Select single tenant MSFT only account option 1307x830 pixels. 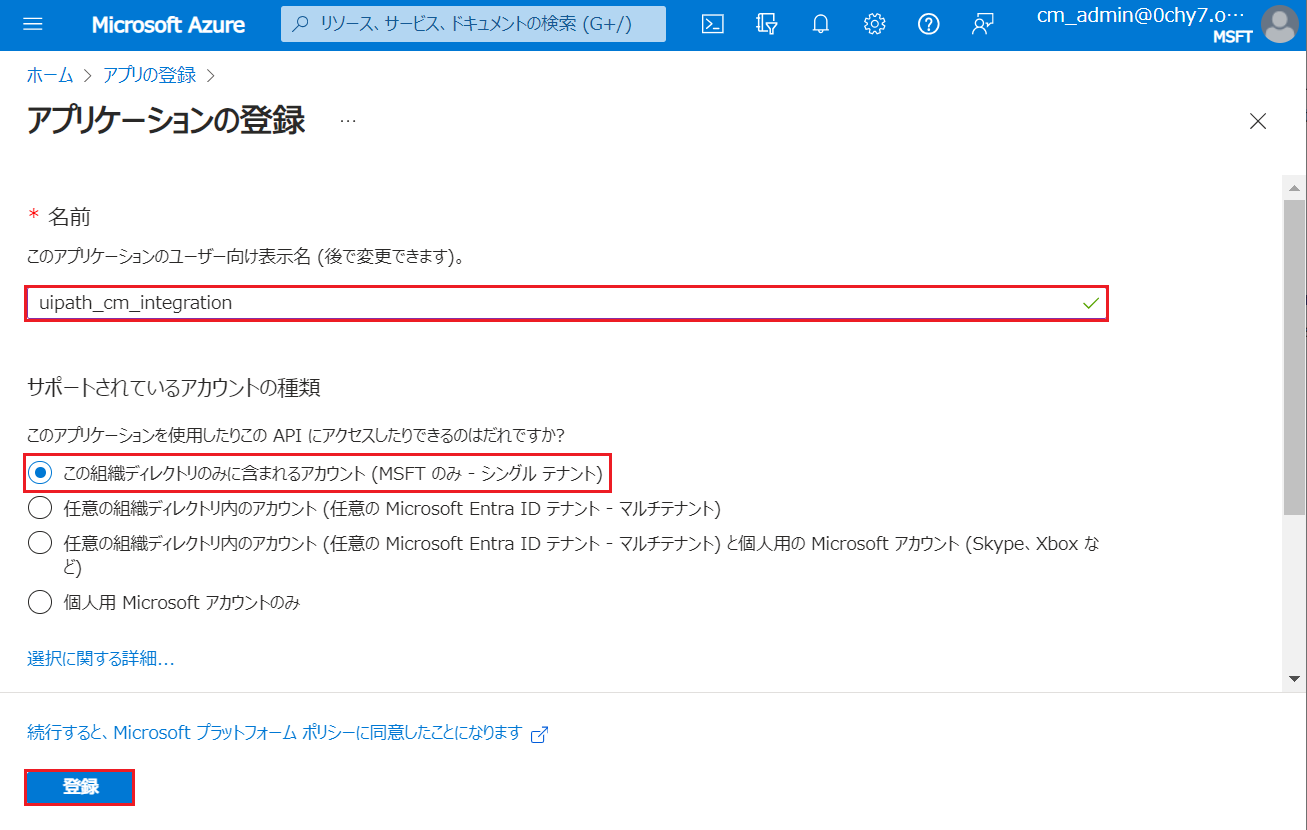(318, 473)
